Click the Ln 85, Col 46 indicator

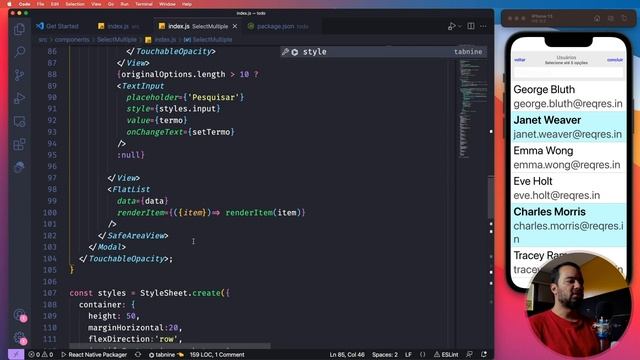click(347, 355)
